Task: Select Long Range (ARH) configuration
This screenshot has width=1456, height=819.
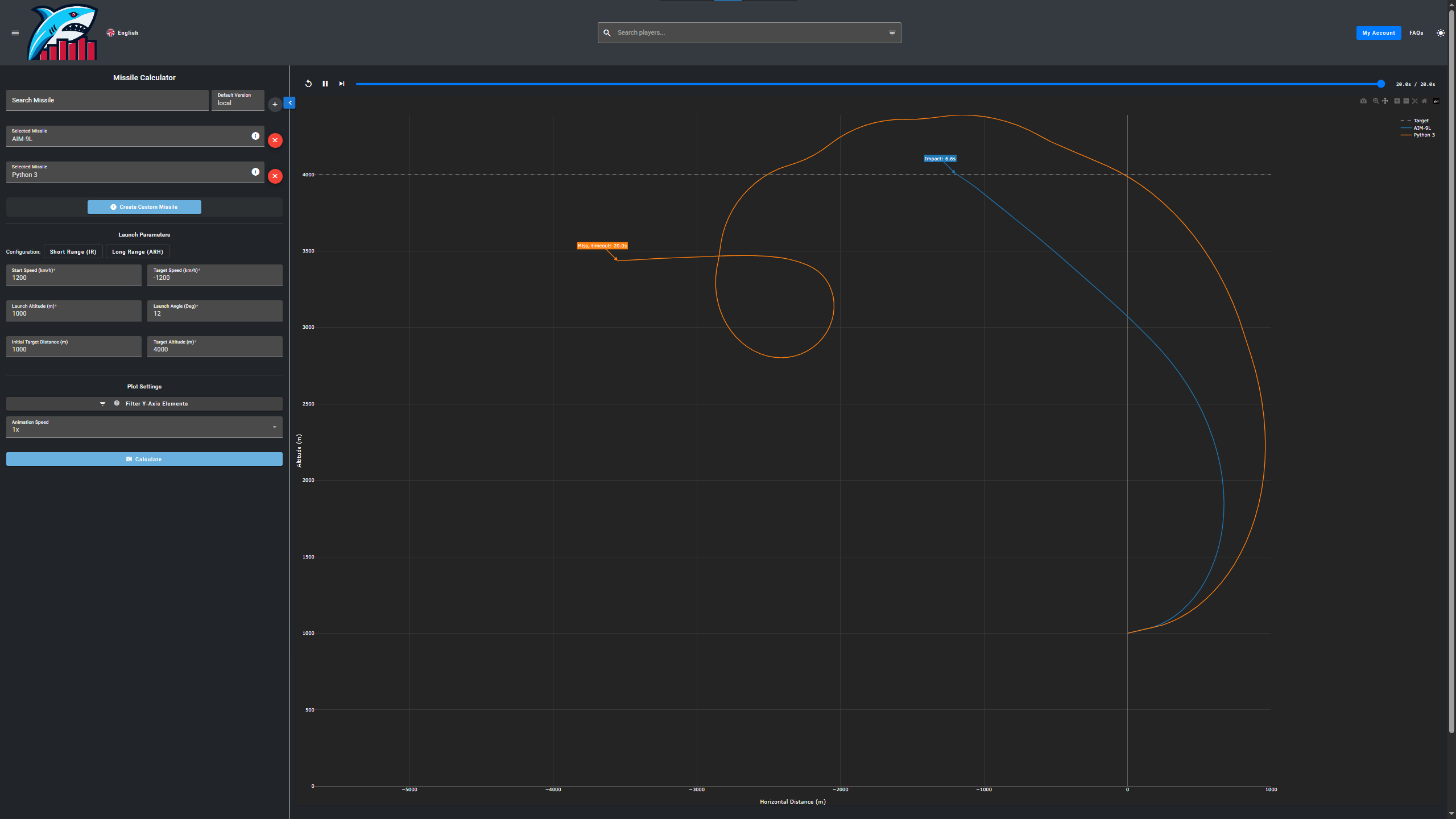Action: click(137, 251)
